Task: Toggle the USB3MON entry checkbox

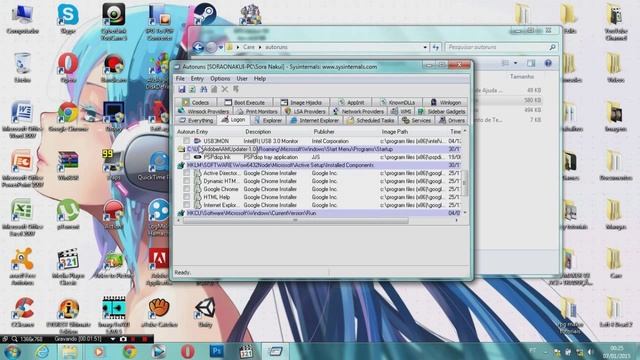Action: tap(187, 141)
